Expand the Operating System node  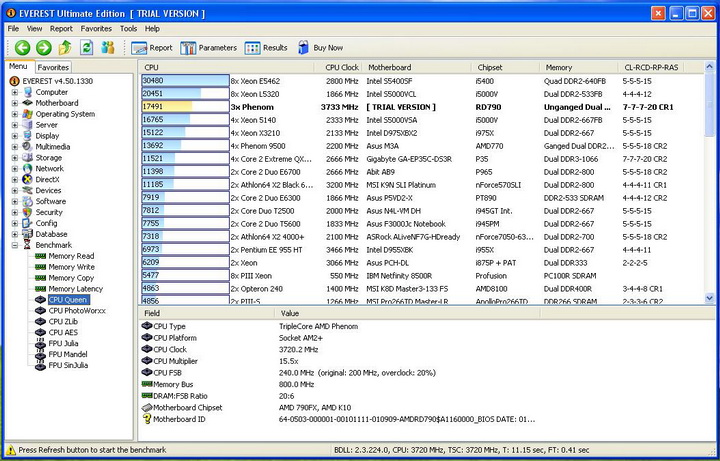tap(15, 114)
